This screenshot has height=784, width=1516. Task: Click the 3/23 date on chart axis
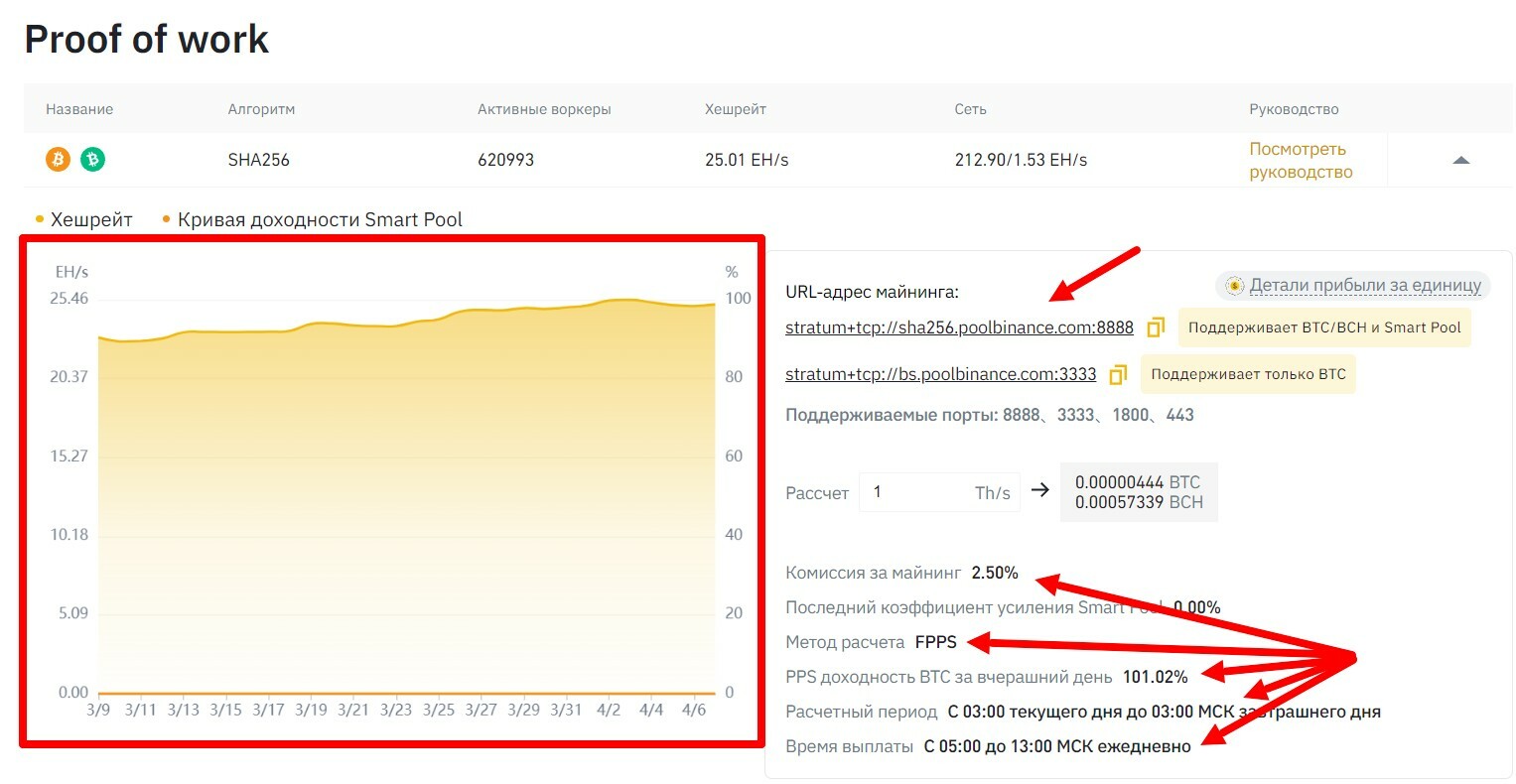click(x=396, y=710)
